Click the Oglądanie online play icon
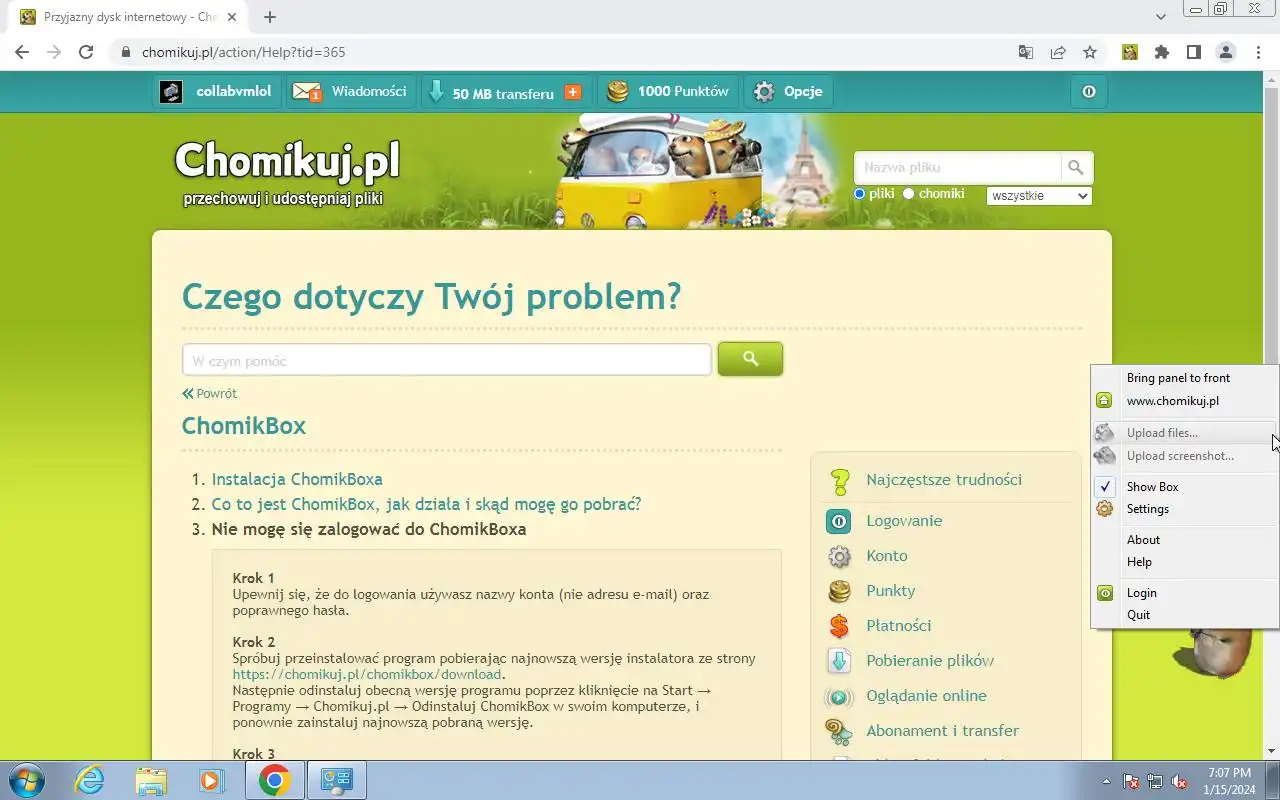 [839, 697]
